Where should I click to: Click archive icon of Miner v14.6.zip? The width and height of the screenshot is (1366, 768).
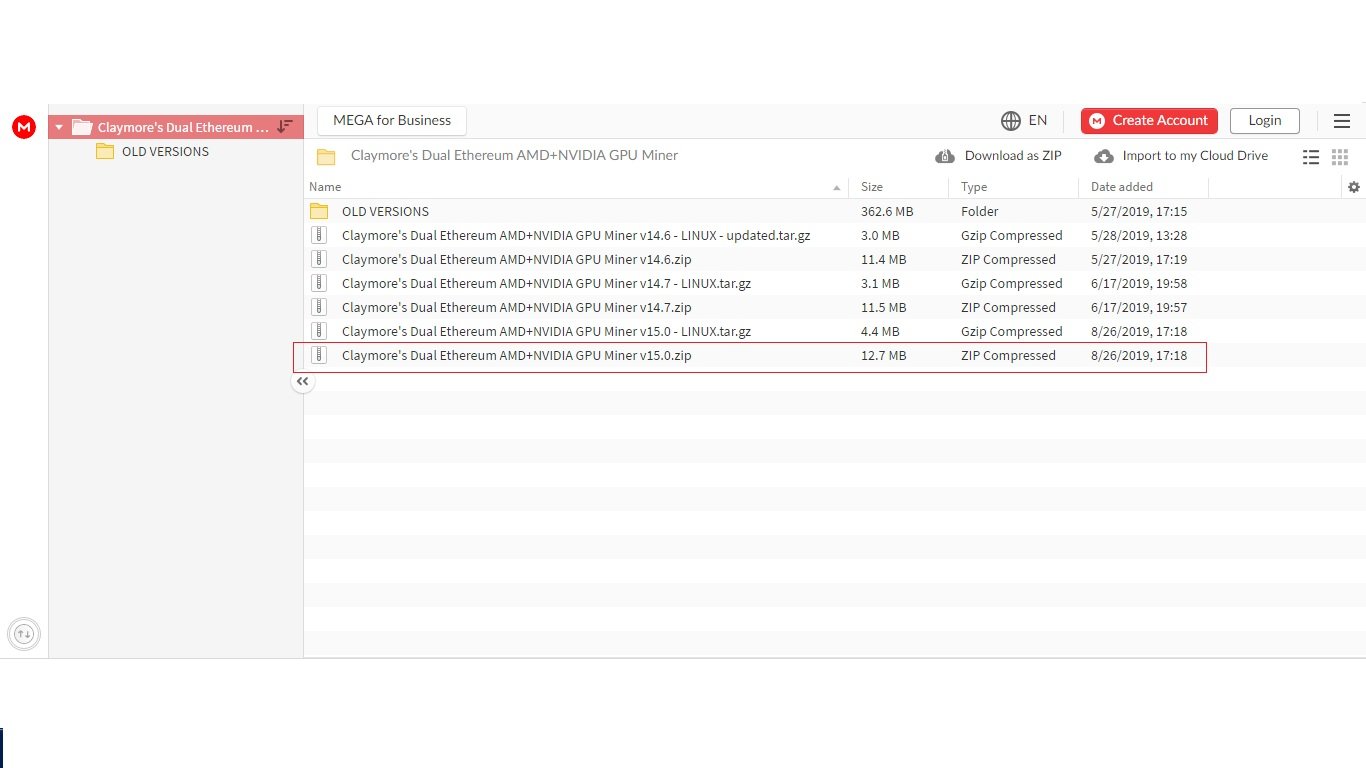pyautogui.click(x=319, y=259)
